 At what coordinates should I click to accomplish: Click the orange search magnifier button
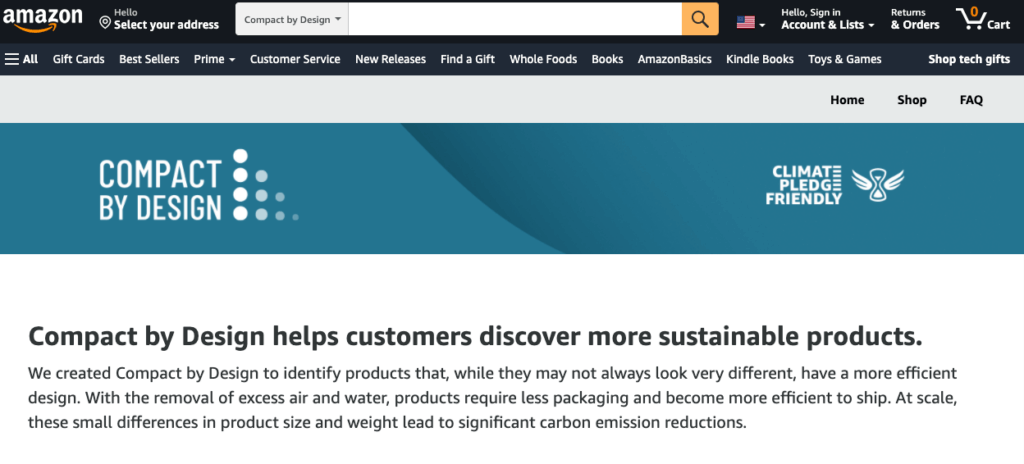click(x=700, y=19)
